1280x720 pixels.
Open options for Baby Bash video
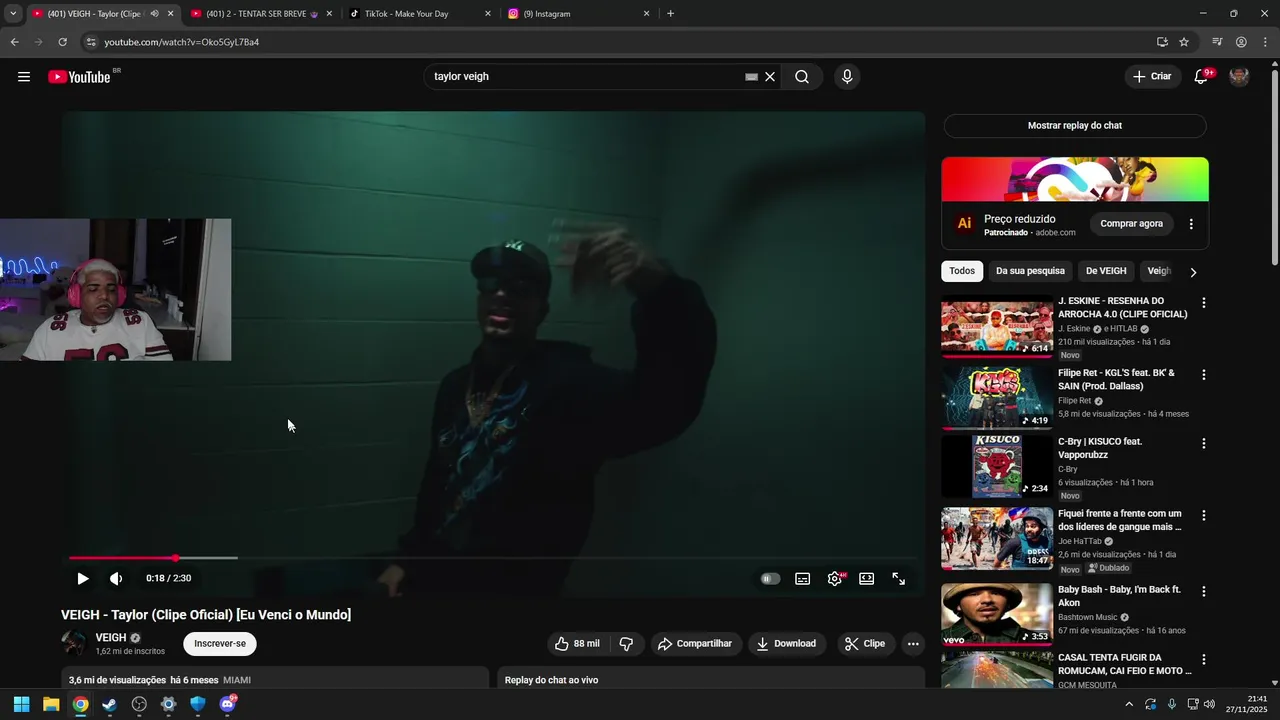point(1204,591)
